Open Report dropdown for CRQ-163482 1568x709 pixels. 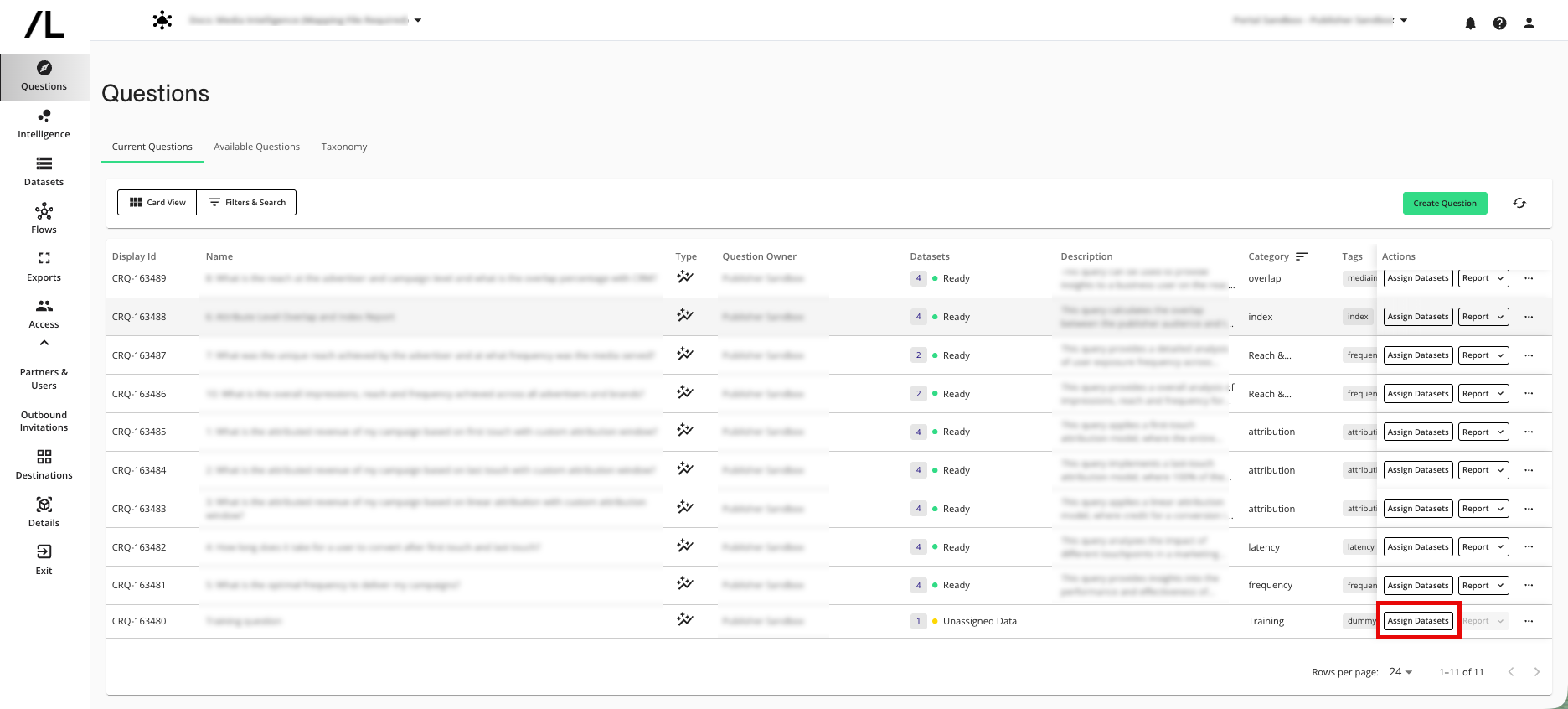[x=1483, y=547]
